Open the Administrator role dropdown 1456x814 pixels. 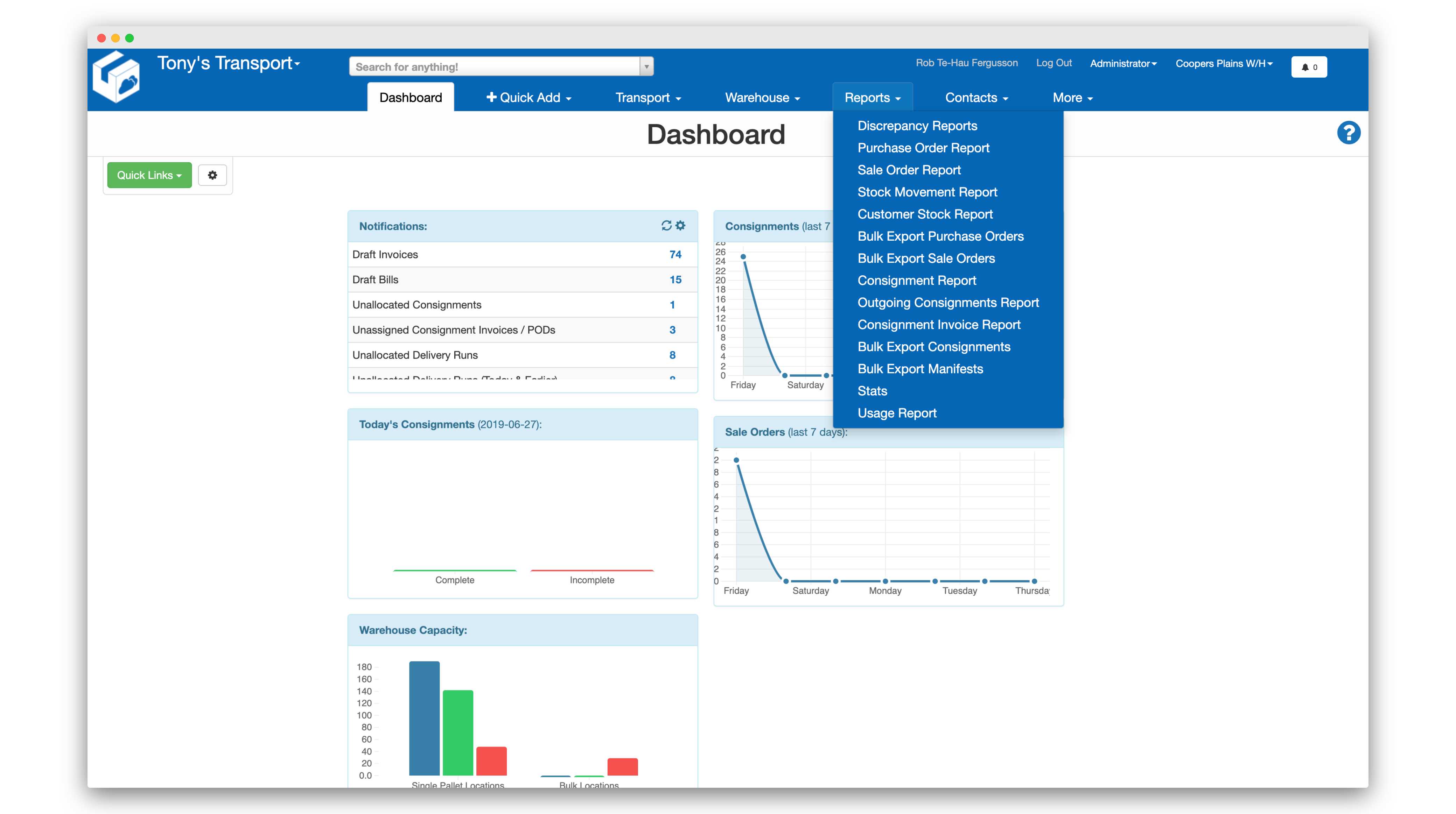tap(1122, 63)
